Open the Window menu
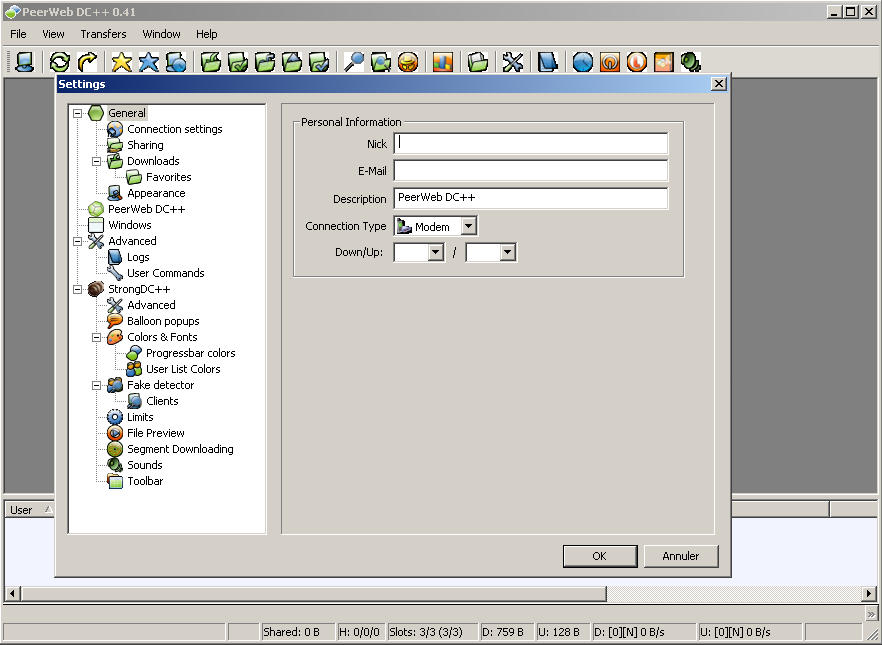The height and width of the screenshot is (645, 882). 161,34
